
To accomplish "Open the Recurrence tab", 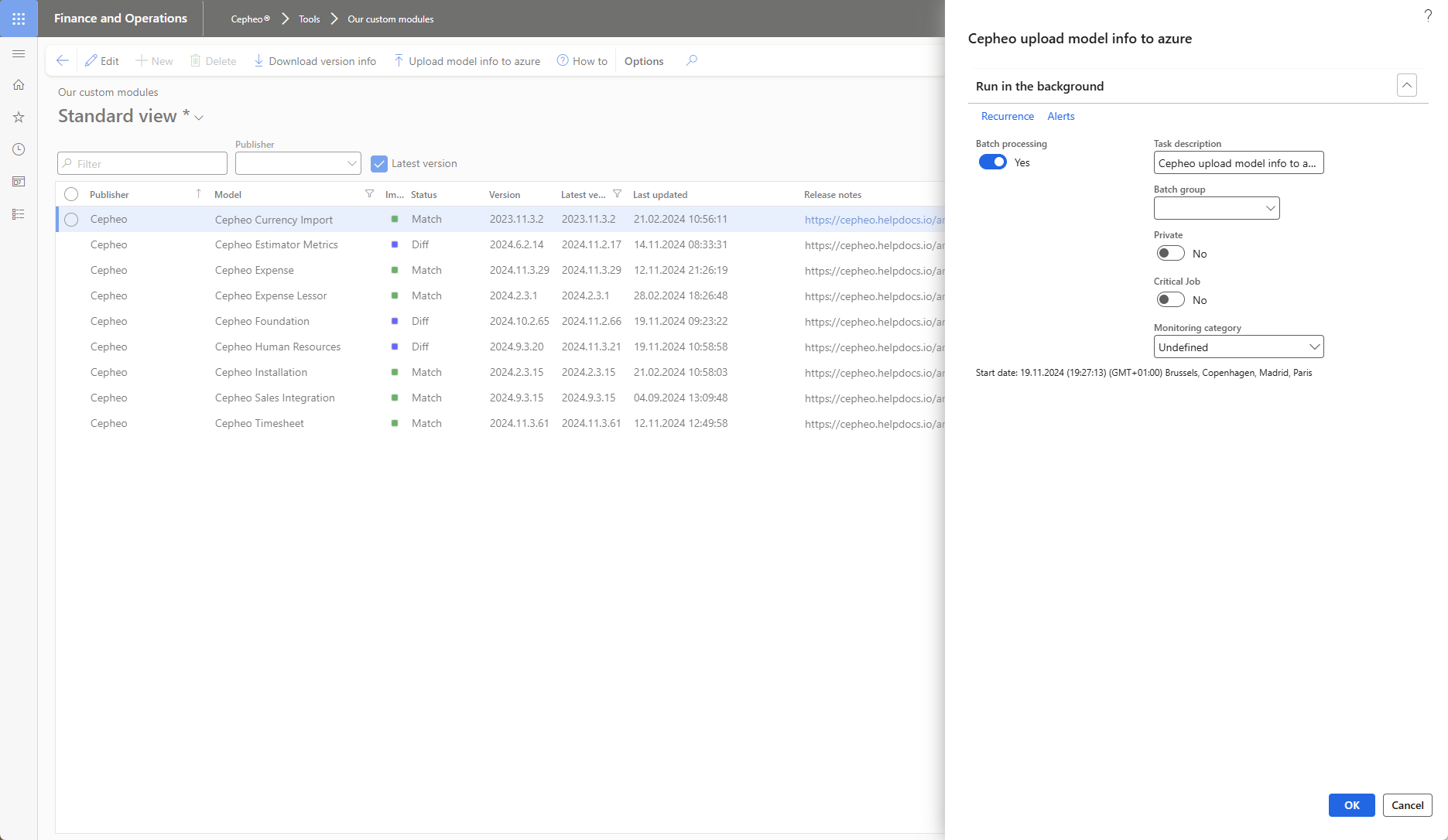I will [1007, 117].
